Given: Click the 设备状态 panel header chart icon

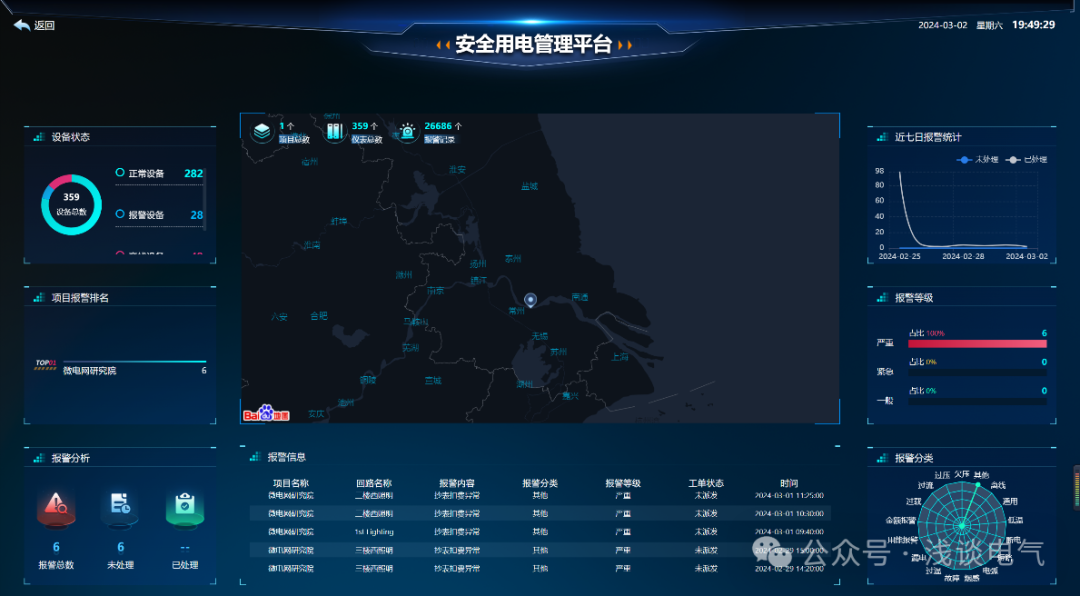Looking at the screenshot, I should pyautogui.click(x=40, y=137).
